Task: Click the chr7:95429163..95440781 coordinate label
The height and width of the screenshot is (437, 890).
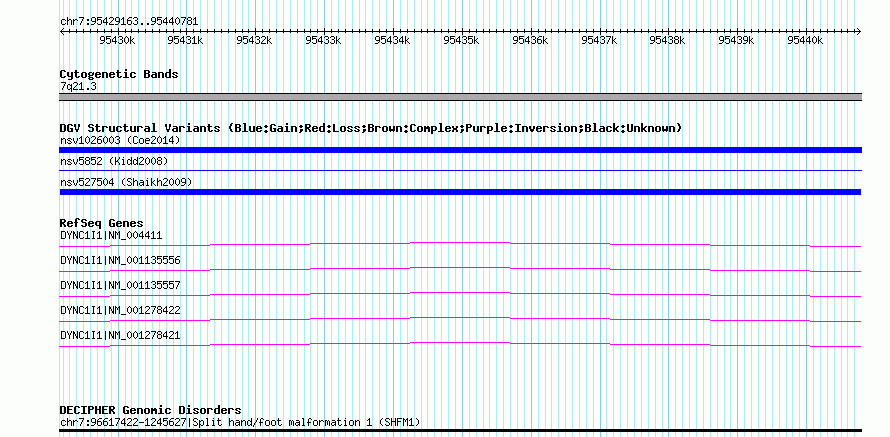Action: (x=129, y=21)
